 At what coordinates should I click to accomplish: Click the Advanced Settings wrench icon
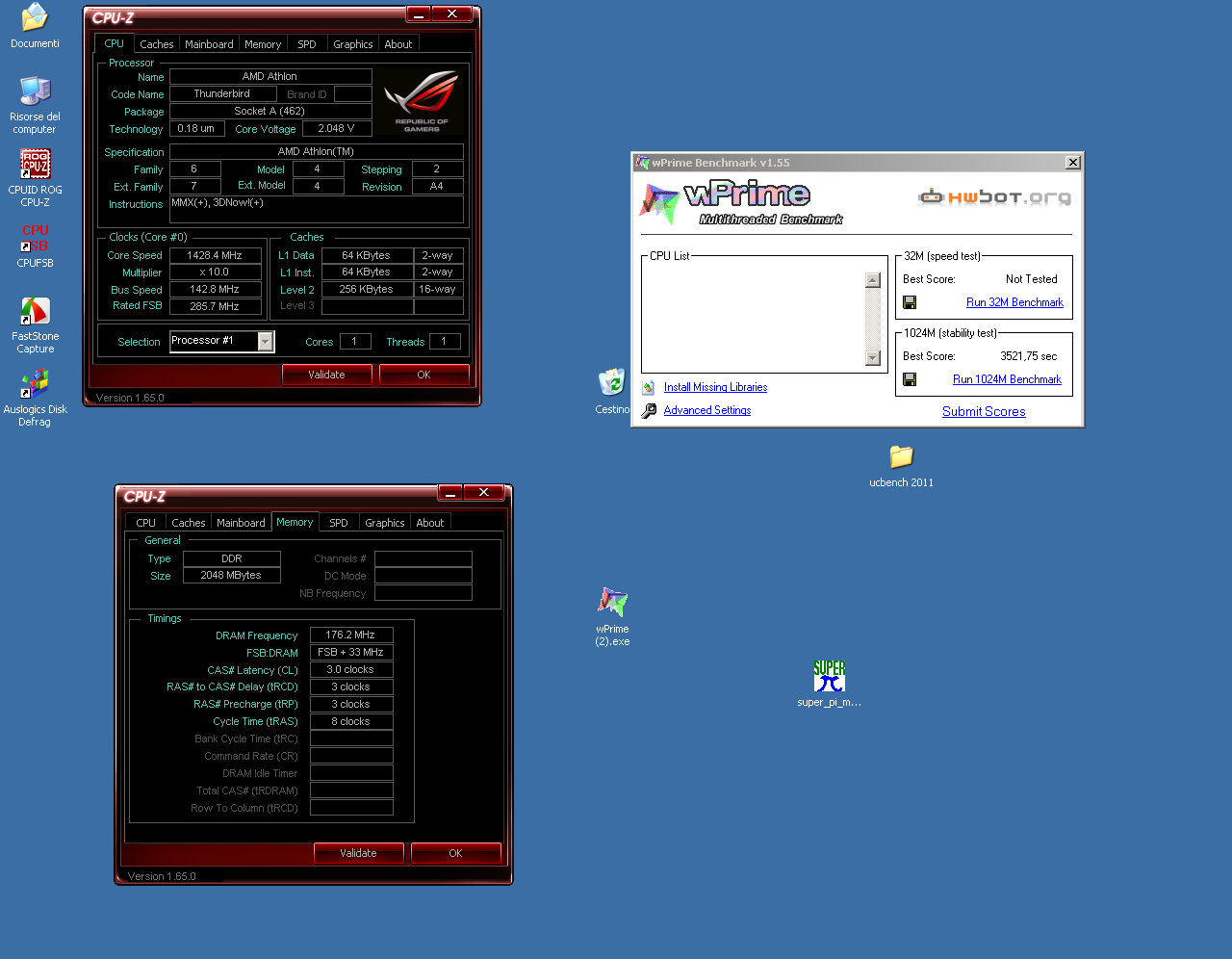point(649,410)
